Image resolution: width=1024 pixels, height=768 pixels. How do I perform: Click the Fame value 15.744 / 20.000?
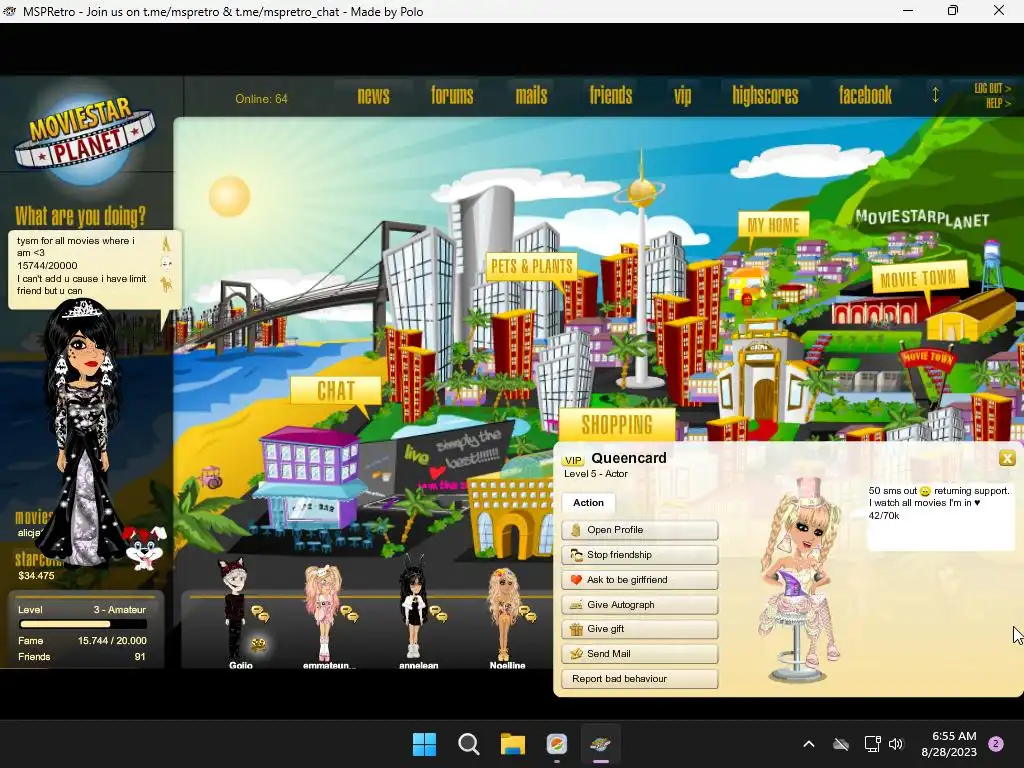[x=112, y=641]
